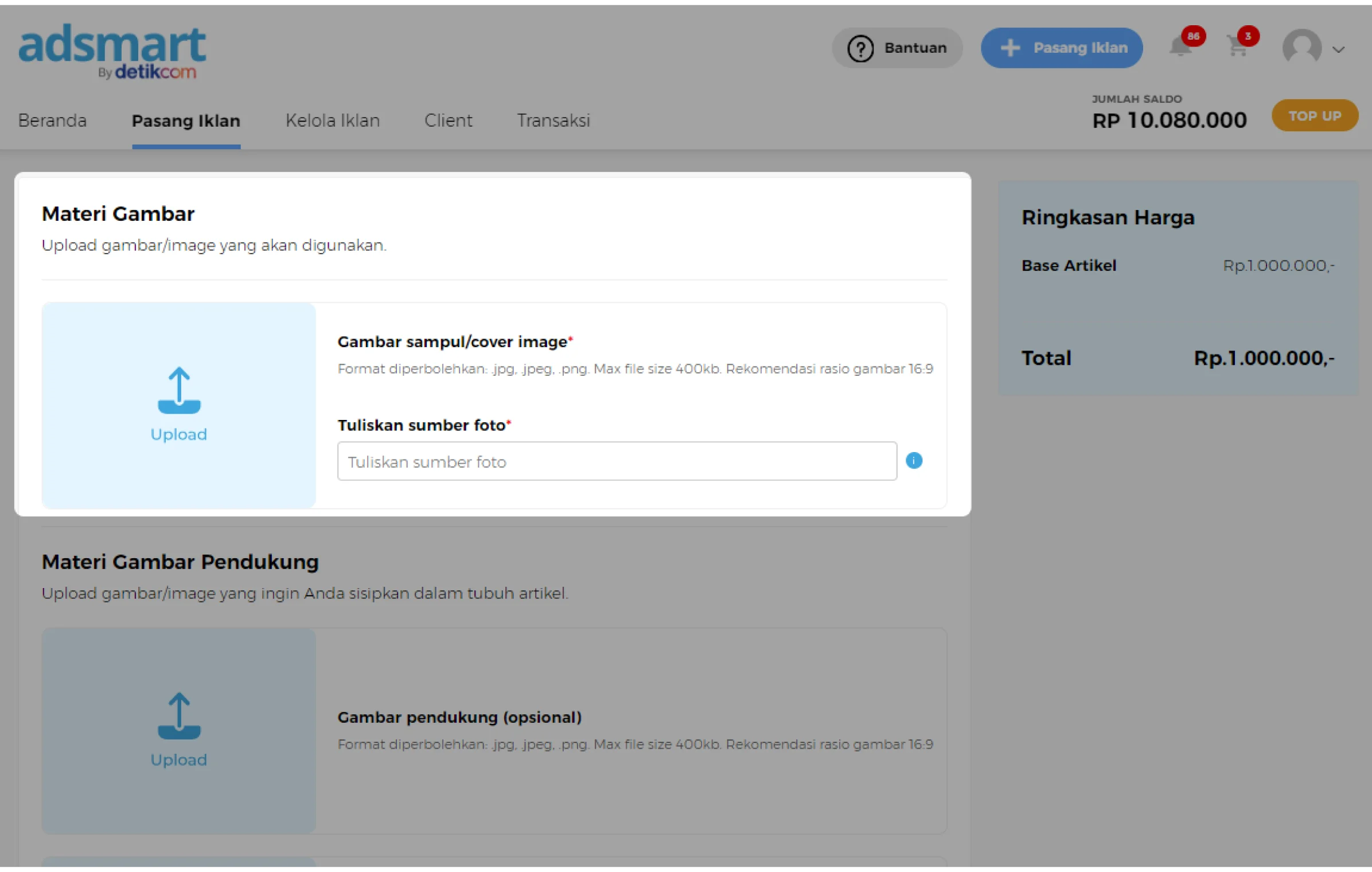This screenshot has width=1372, height=872.
Task: Click the user profile avatar
Action: [x=1302, y=48]
